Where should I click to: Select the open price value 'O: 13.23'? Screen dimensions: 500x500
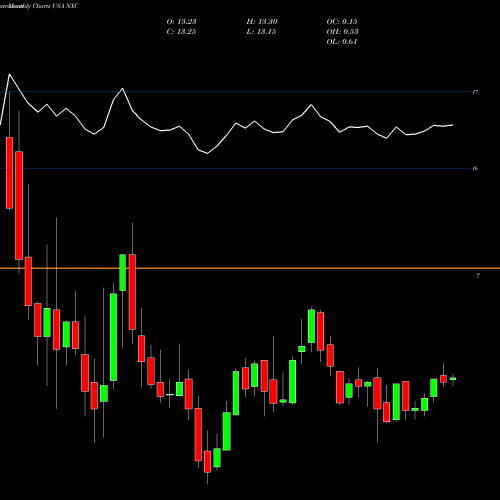click(x=181, y=22)
